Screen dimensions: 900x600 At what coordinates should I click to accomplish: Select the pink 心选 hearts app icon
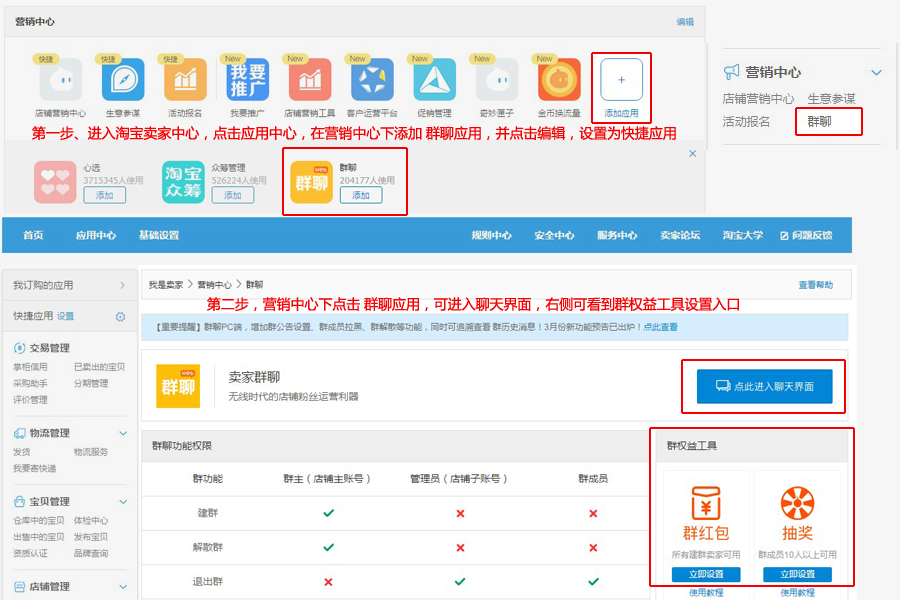click(x=55, y=182)
